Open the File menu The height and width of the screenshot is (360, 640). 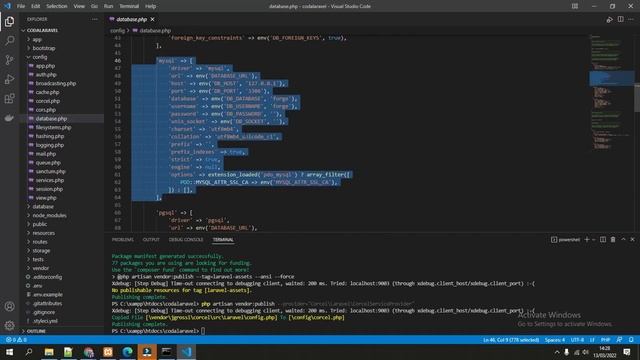click(21, 6)
